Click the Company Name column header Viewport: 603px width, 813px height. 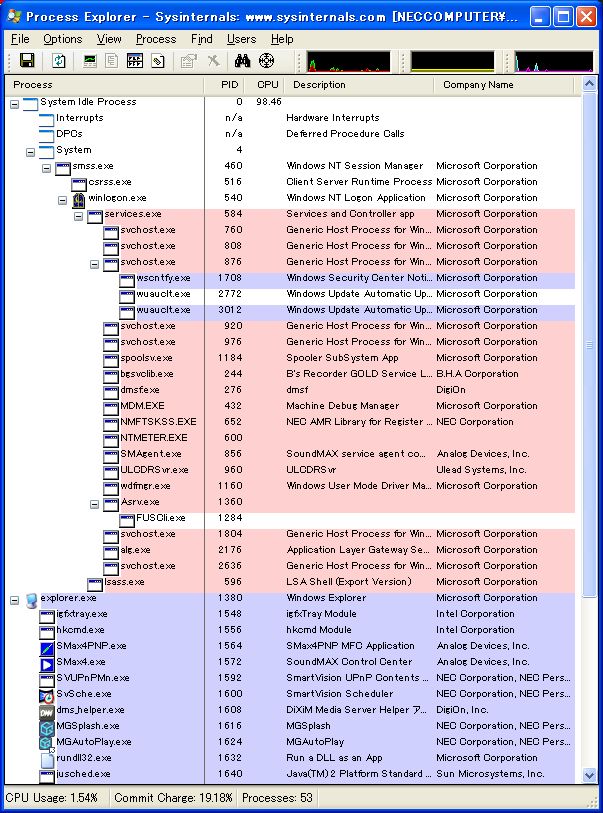pos(478,85)
